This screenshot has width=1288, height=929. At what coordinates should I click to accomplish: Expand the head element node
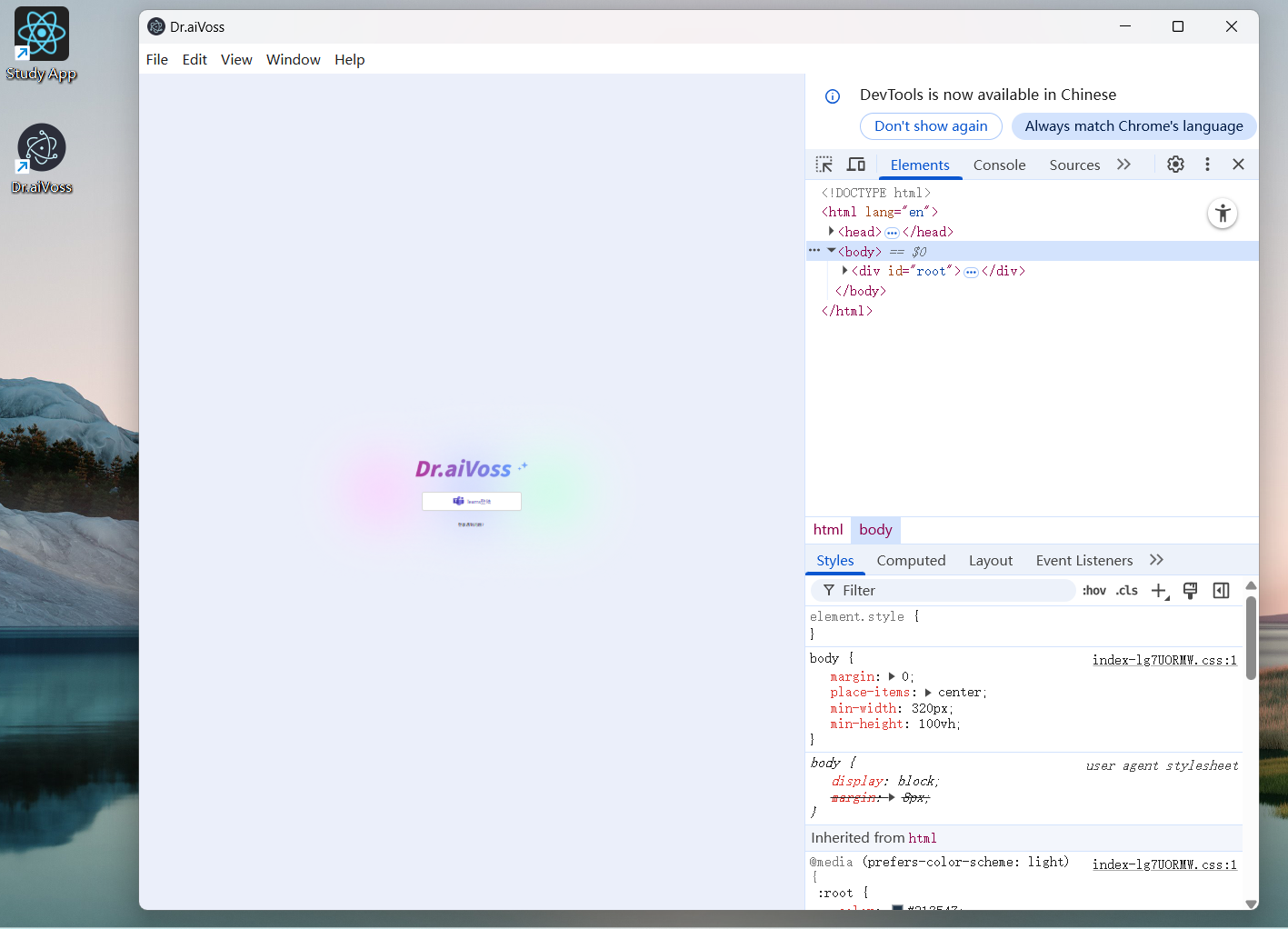click(x=831, y=232)
